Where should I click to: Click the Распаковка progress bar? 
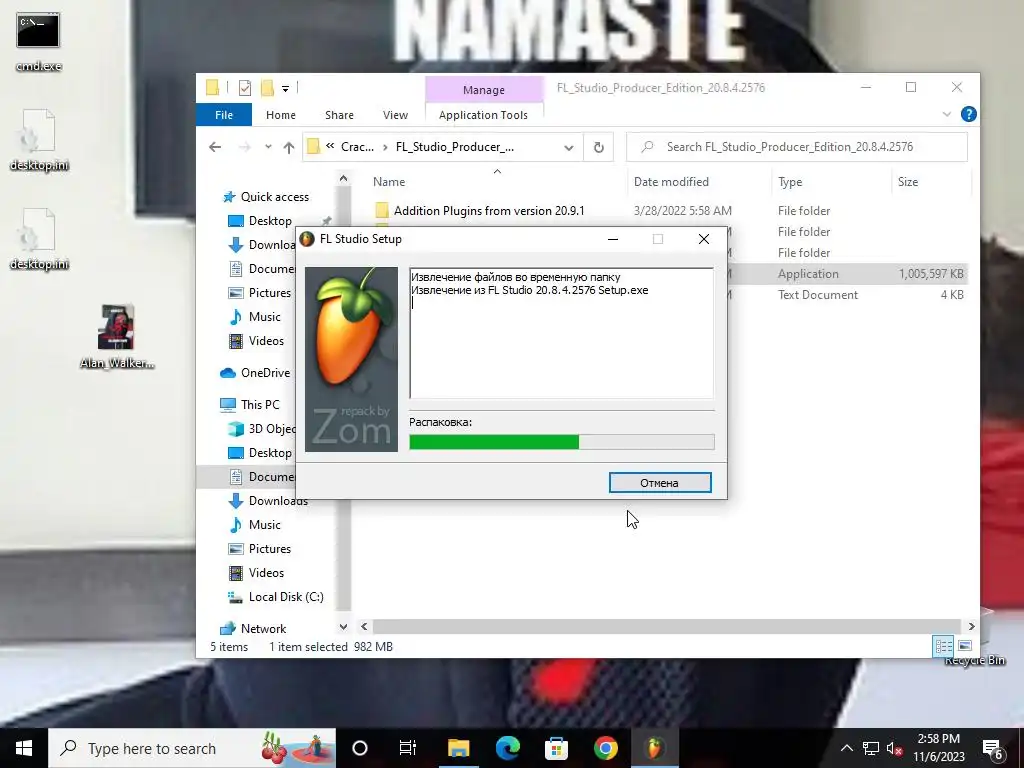click(562, 442)
